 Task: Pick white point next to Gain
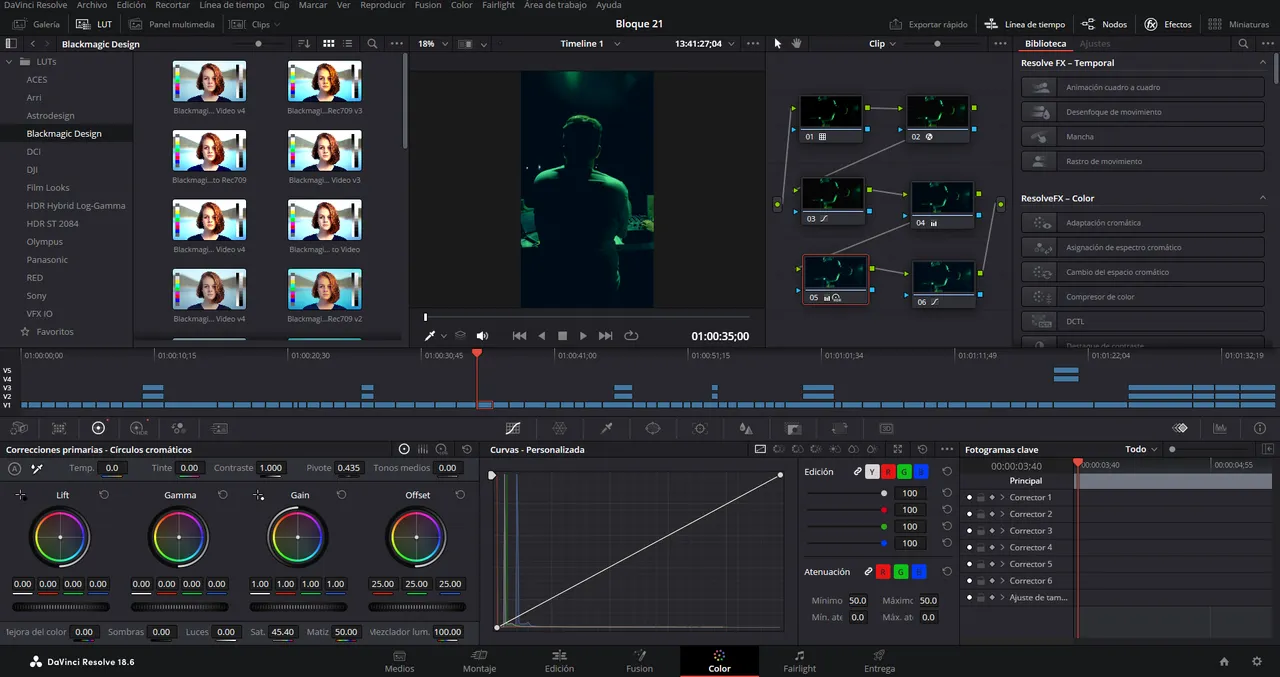pos(259,495)
